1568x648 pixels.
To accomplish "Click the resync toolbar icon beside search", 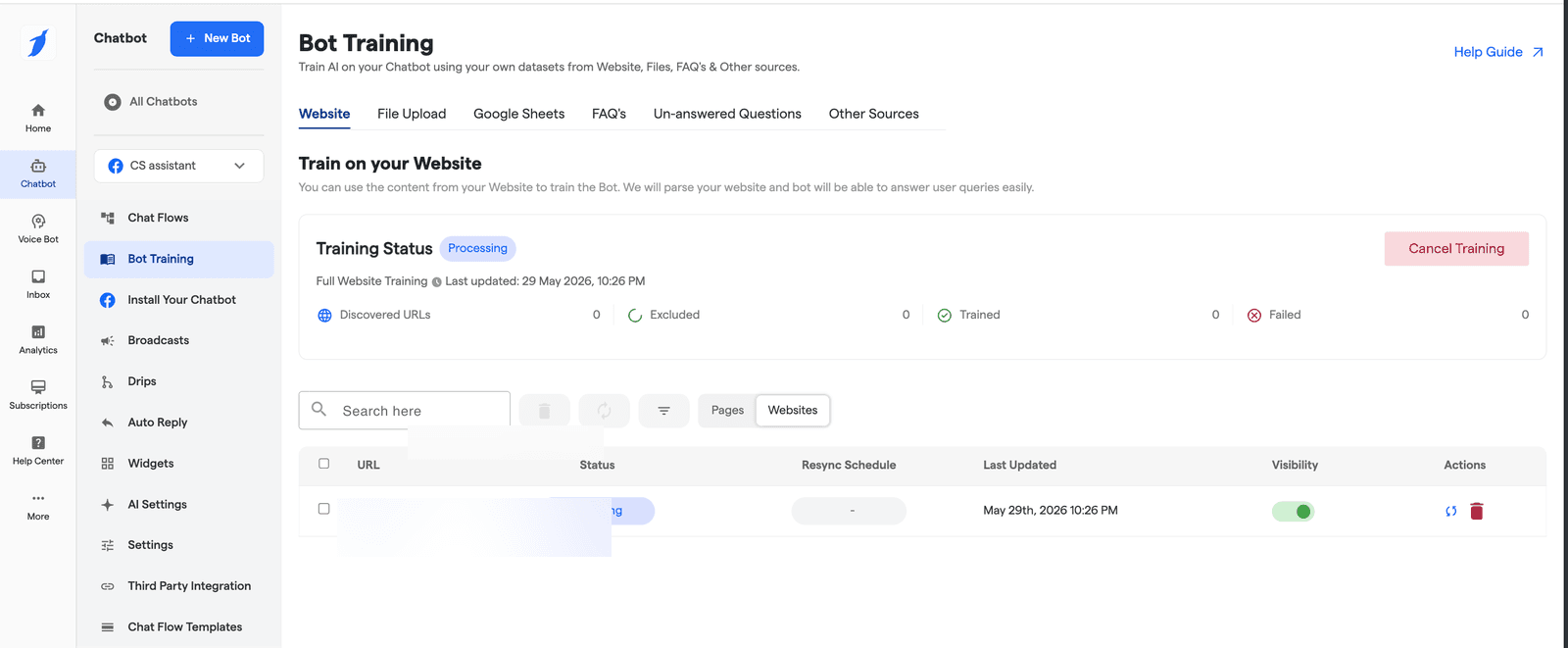I will click(604, 411).
